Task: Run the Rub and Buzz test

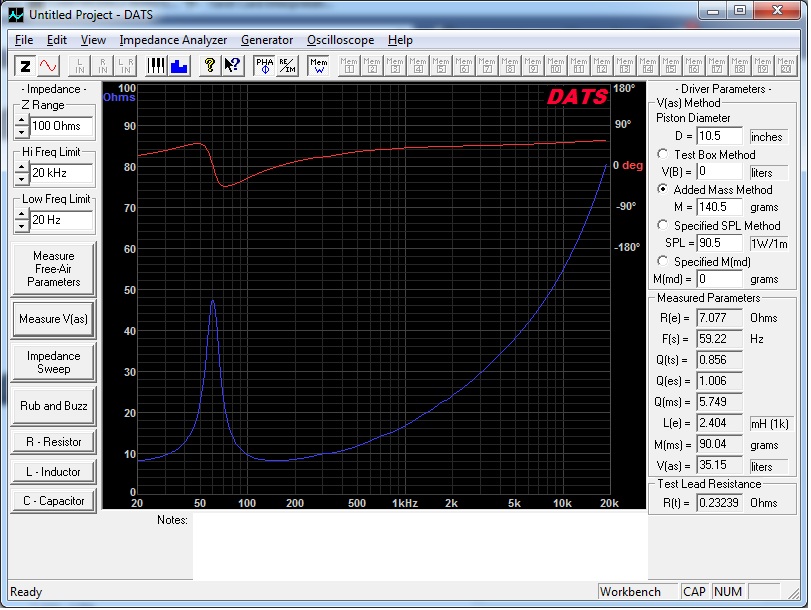Action: (53, 406)
